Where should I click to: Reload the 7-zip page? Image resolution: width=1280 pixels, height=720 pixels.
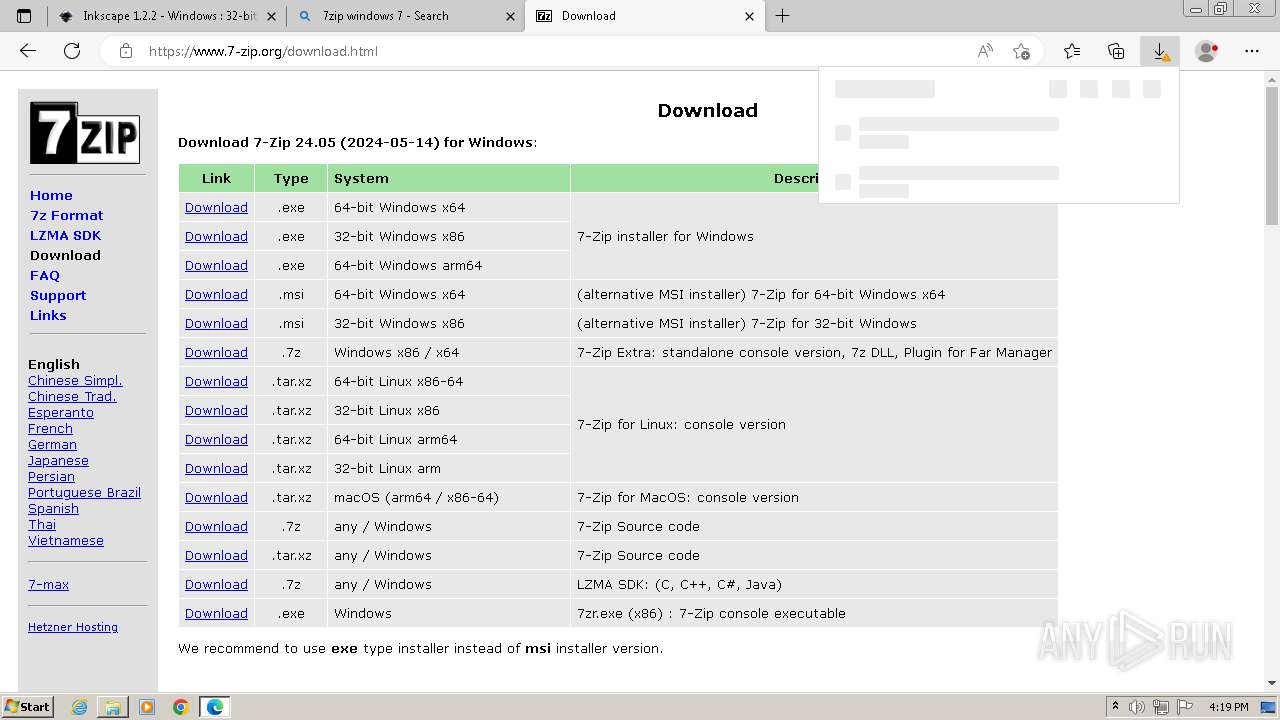(x=72, y=51)
